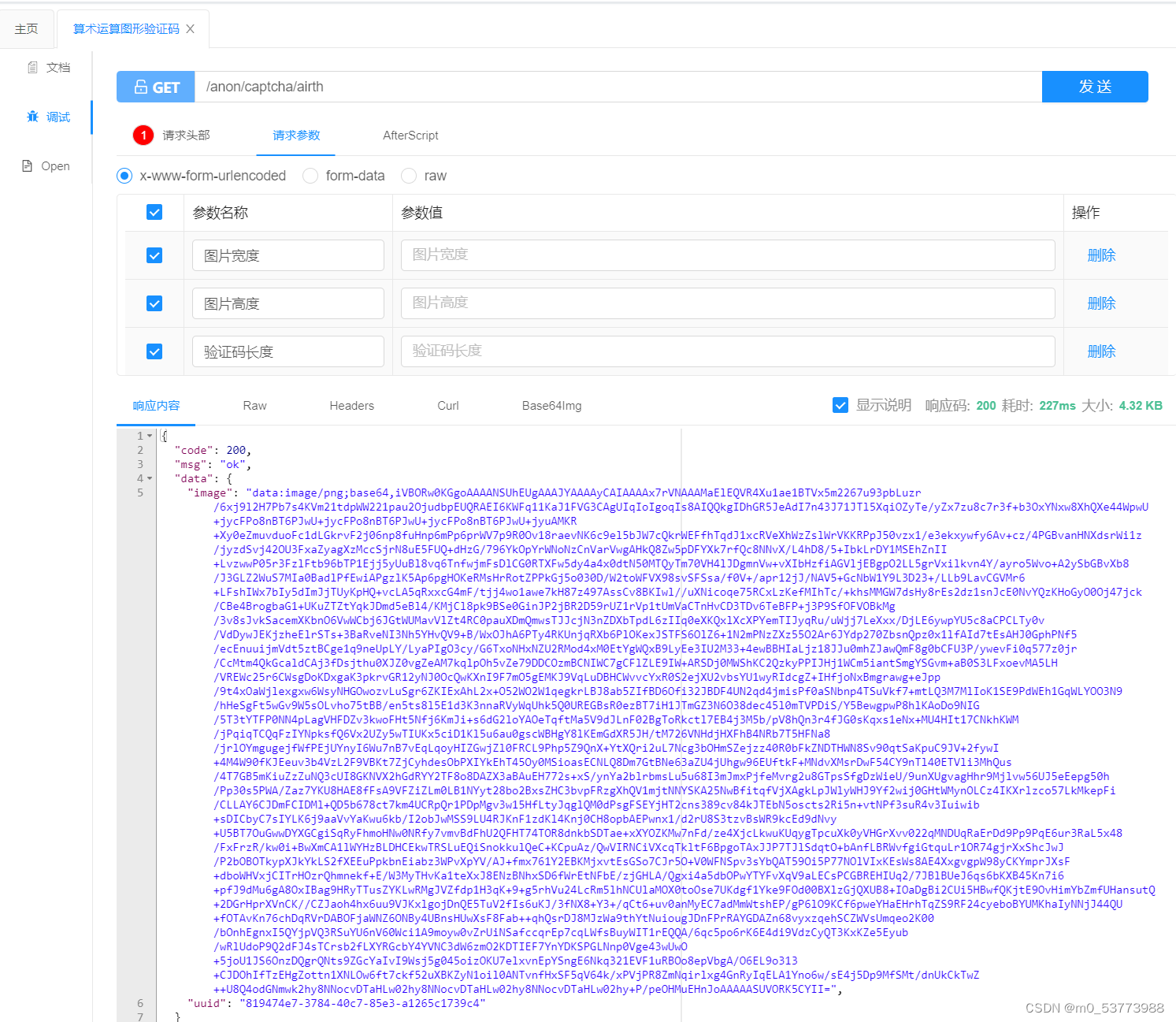The height and width of the screenshot is (1022, 1176).
Task: Close the 算术运算图形验证码 tab
Action: (190, 28)
